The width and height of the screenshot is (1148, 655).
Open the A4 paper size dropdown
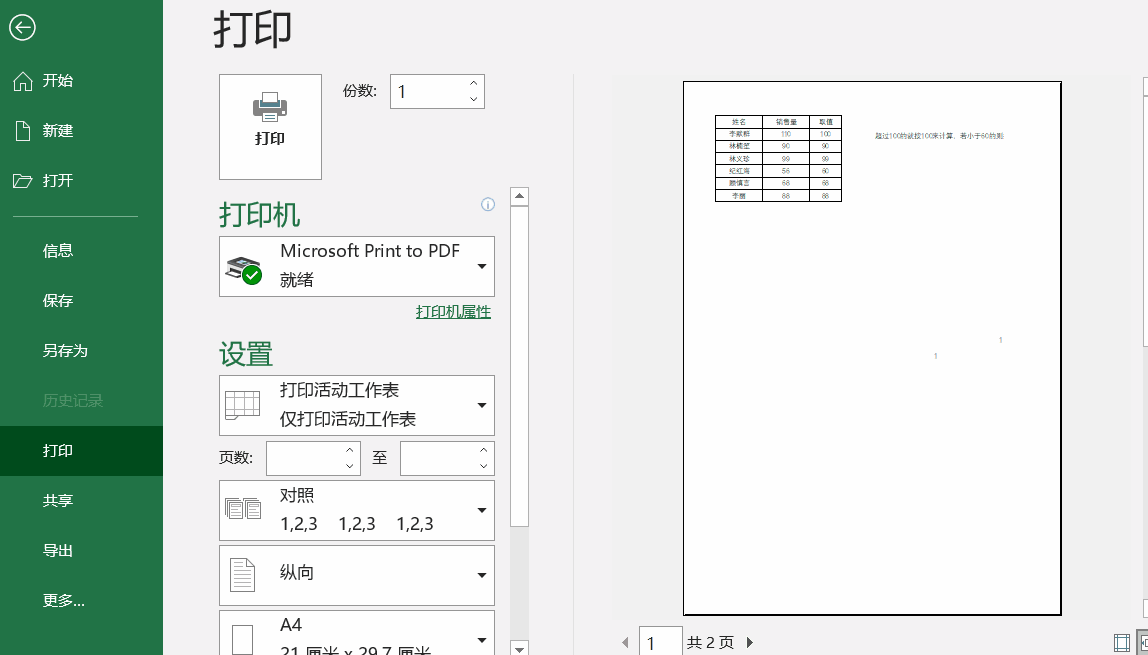[357, 633]
